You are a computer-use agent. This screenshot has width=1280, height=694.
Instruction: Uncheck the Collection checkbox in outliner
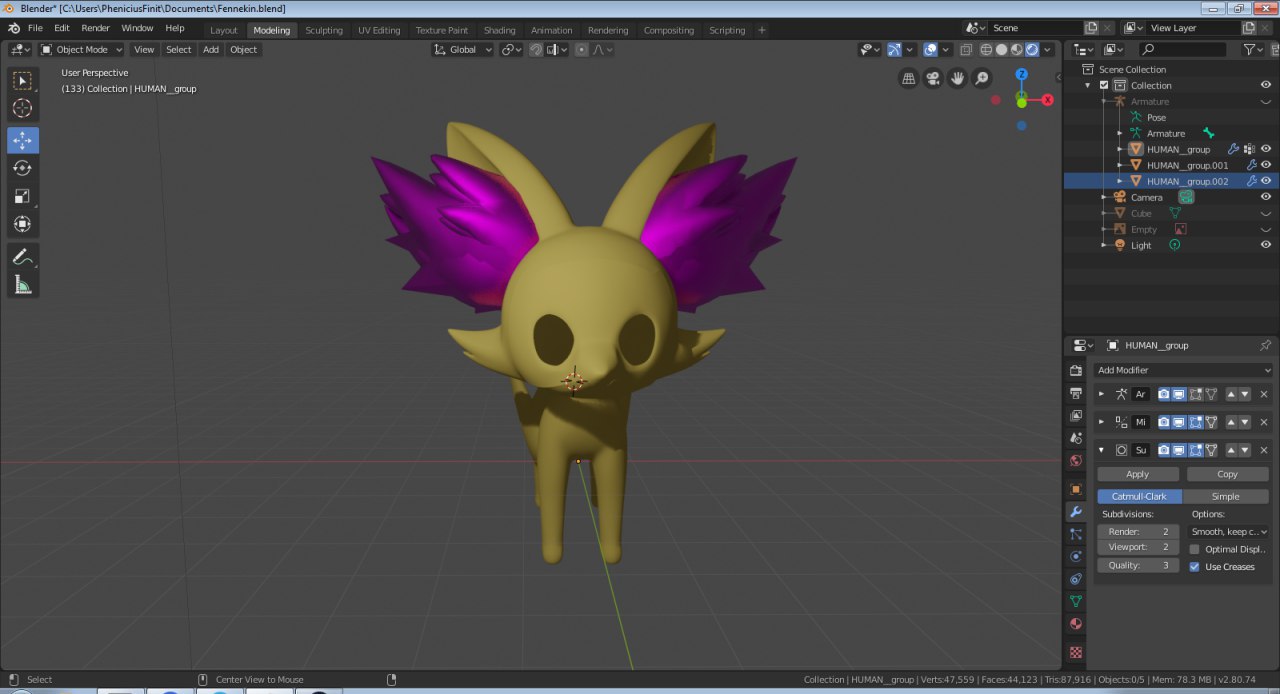tap(1104, 85)
